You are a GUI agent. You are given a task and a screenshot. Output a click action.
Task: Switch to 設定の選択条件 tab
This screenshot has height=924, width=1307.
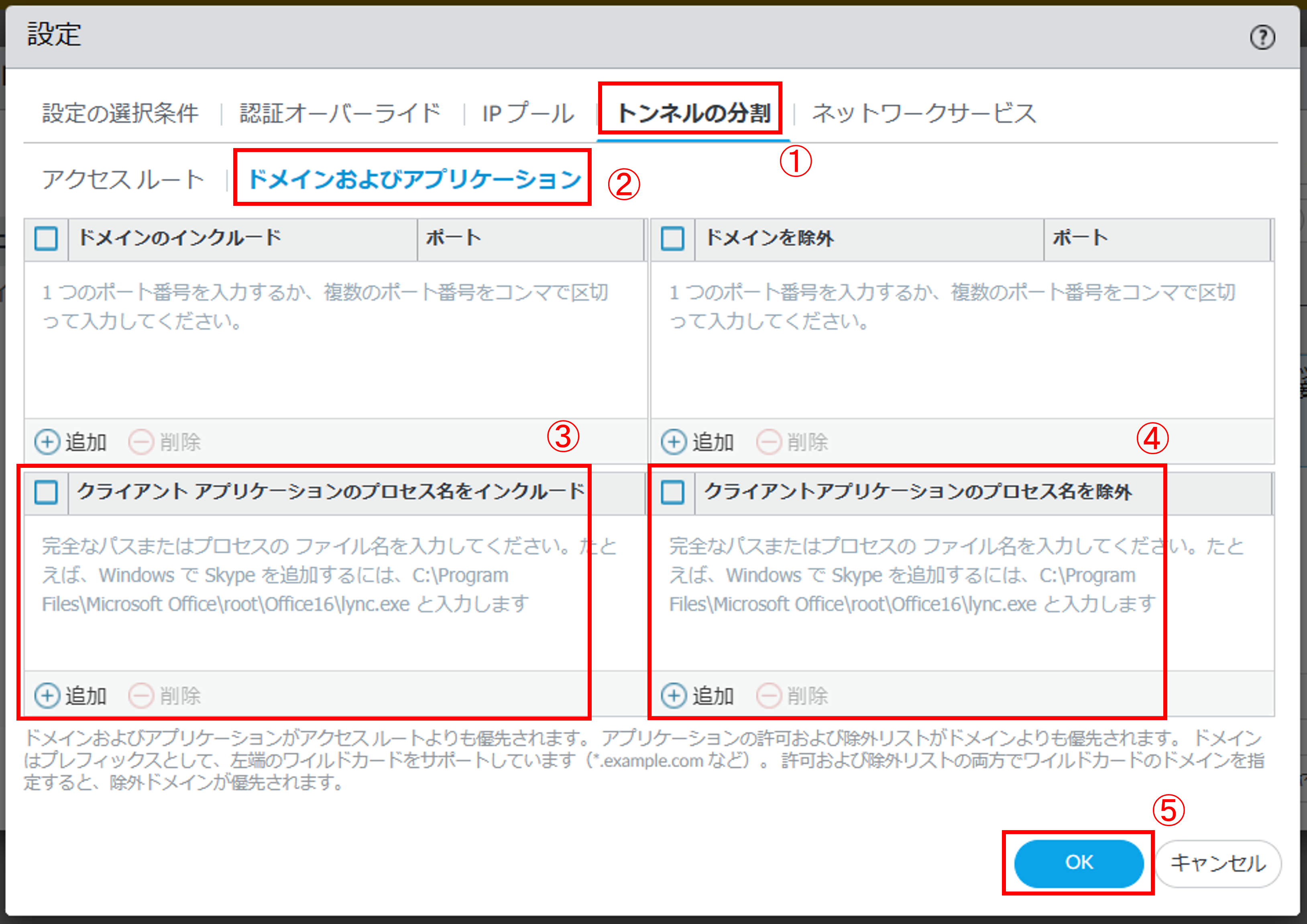pyautogui.click(x=120, y=113)
